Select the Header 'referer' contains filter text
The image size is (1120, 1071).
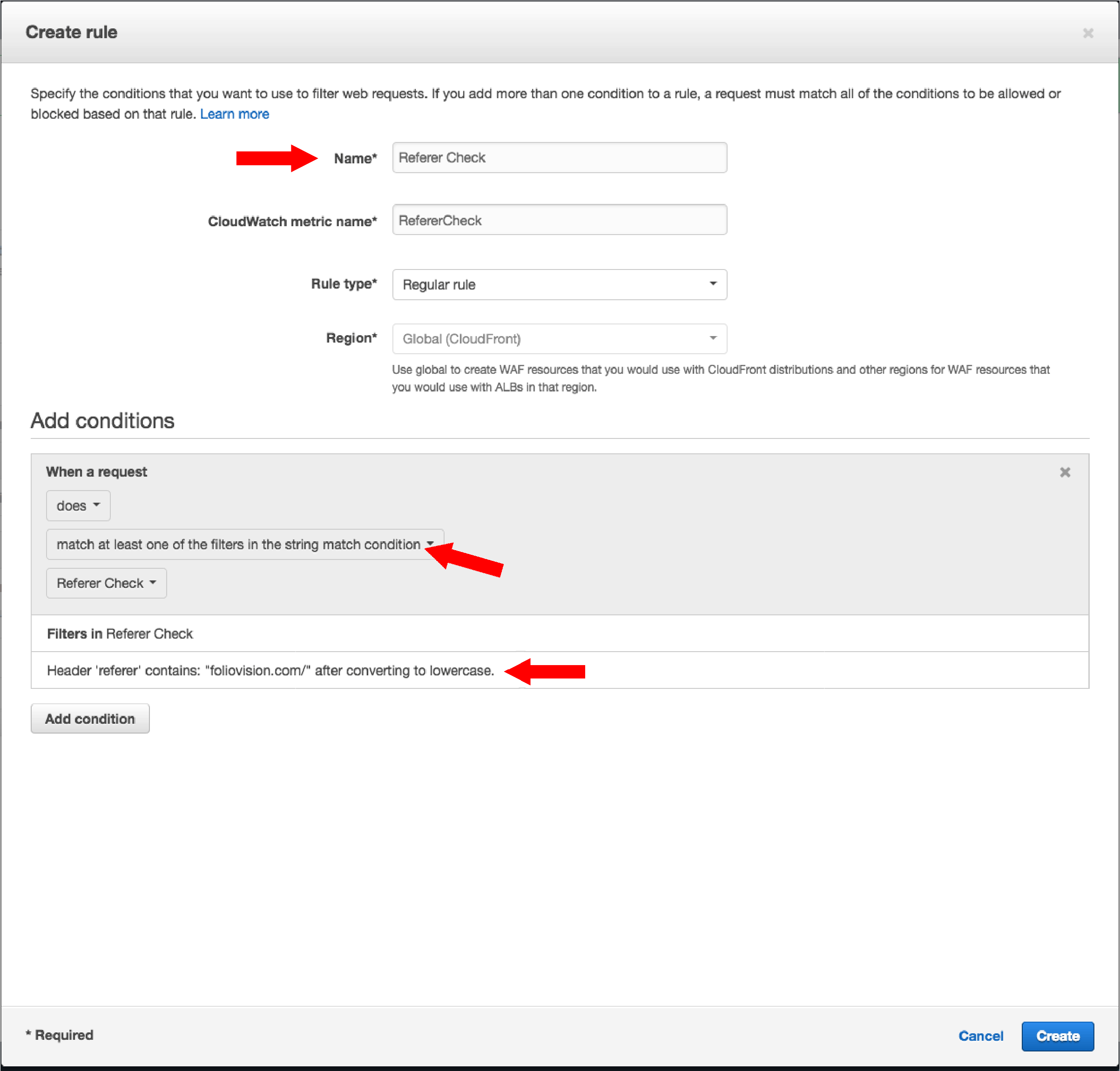(270, 670)
